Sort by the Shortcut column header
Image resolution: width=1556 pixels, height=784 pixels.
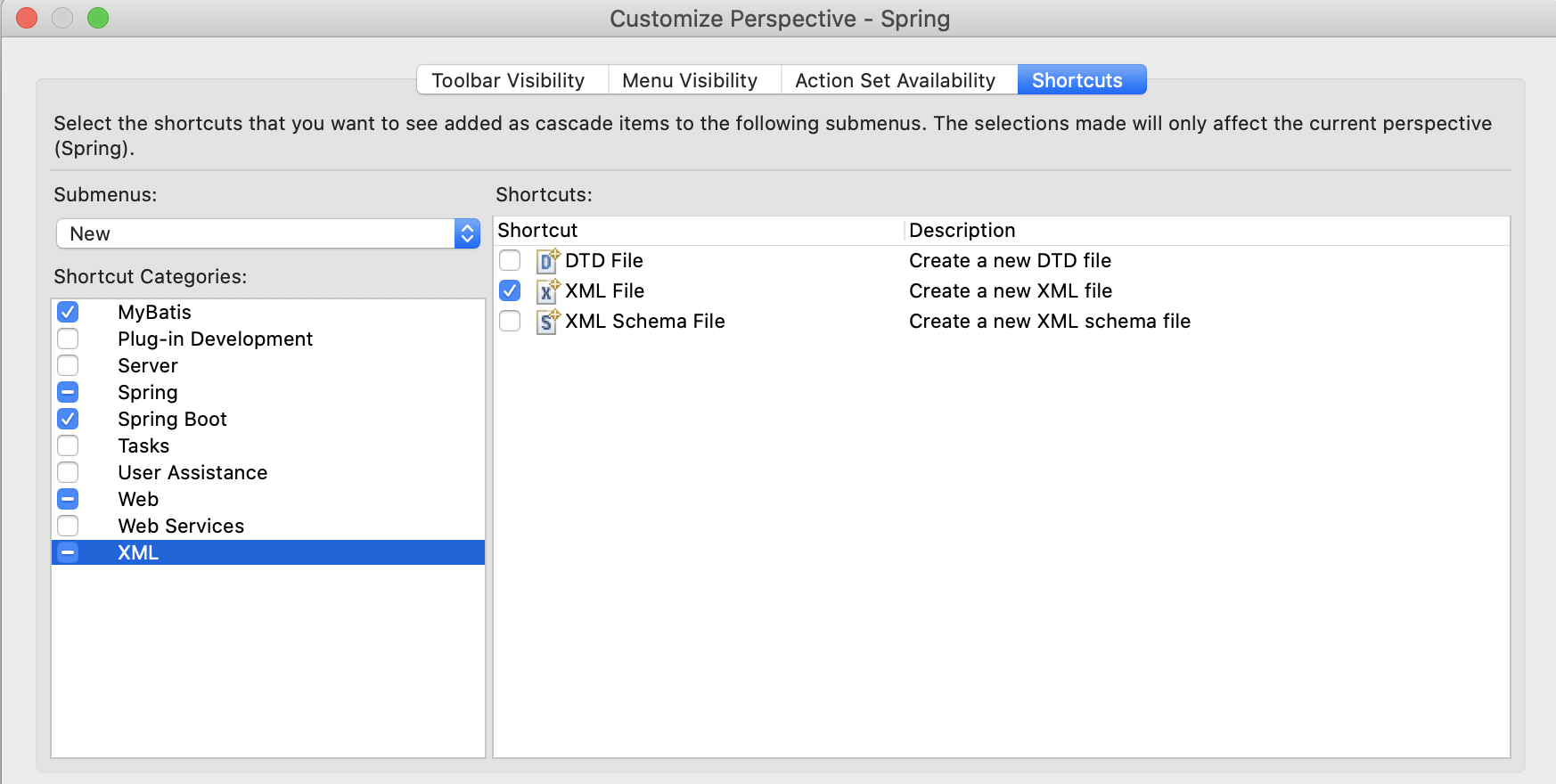point(700,231)
